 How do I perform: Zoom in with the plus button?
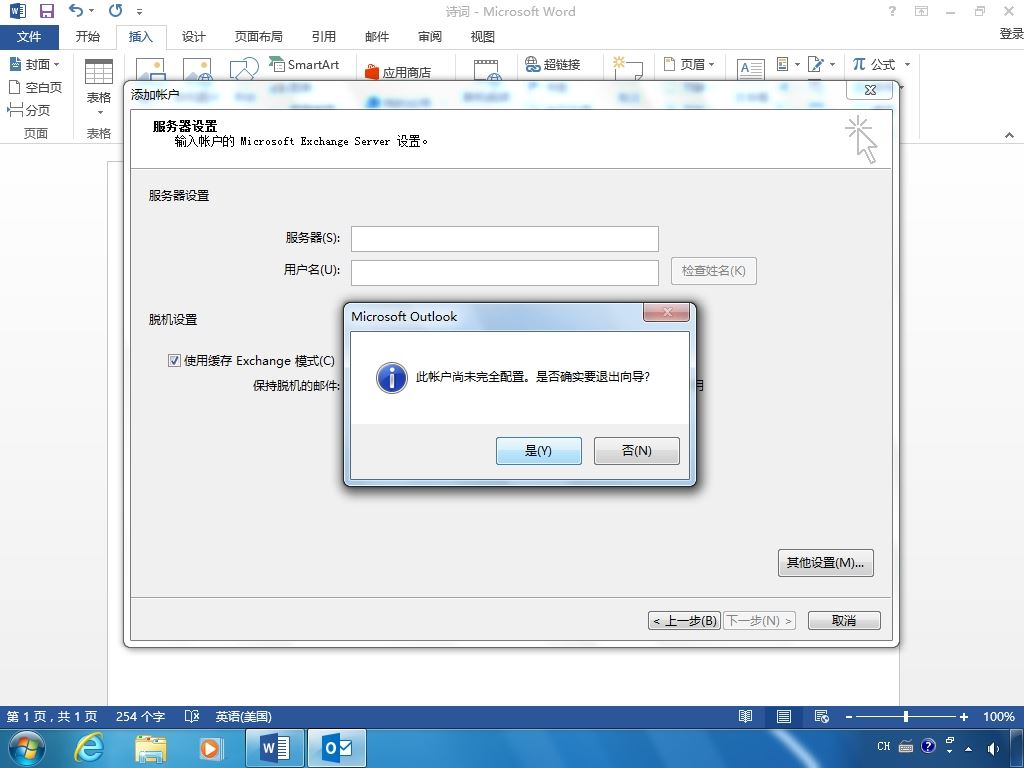coord(963,716)
